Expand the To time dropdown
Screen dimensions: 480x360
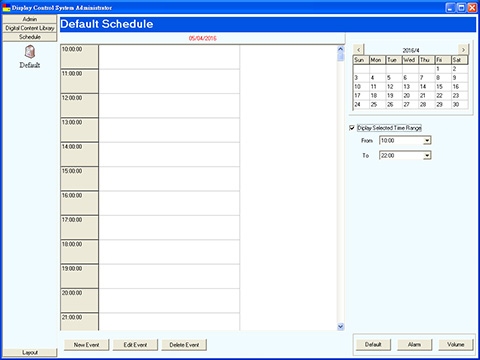pyautogui.click(x=427, y=155)
